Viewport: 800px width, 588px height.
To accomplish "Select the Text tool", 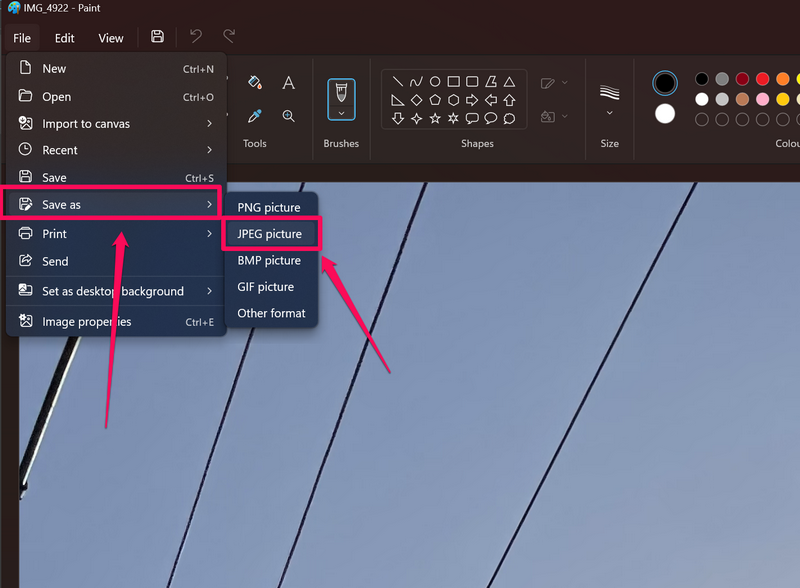I will pyautogui.click(x=288, y=82).
